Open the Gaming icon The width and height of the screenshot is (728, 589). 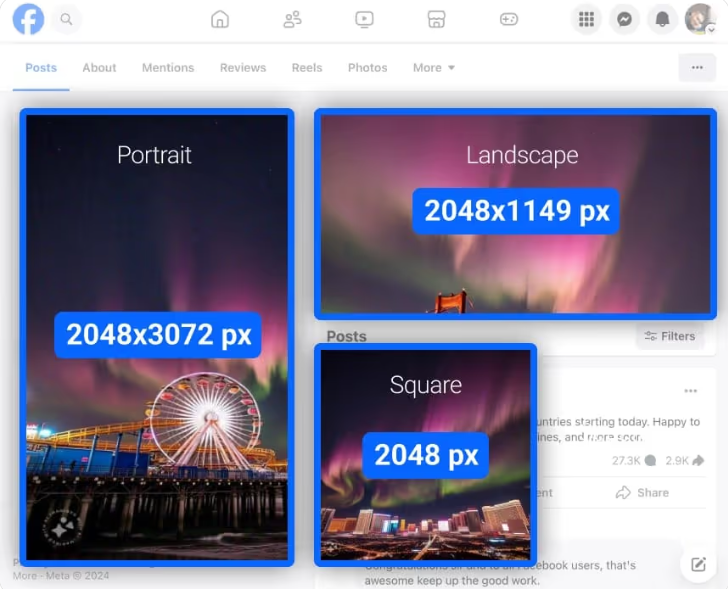pos(509,19)
